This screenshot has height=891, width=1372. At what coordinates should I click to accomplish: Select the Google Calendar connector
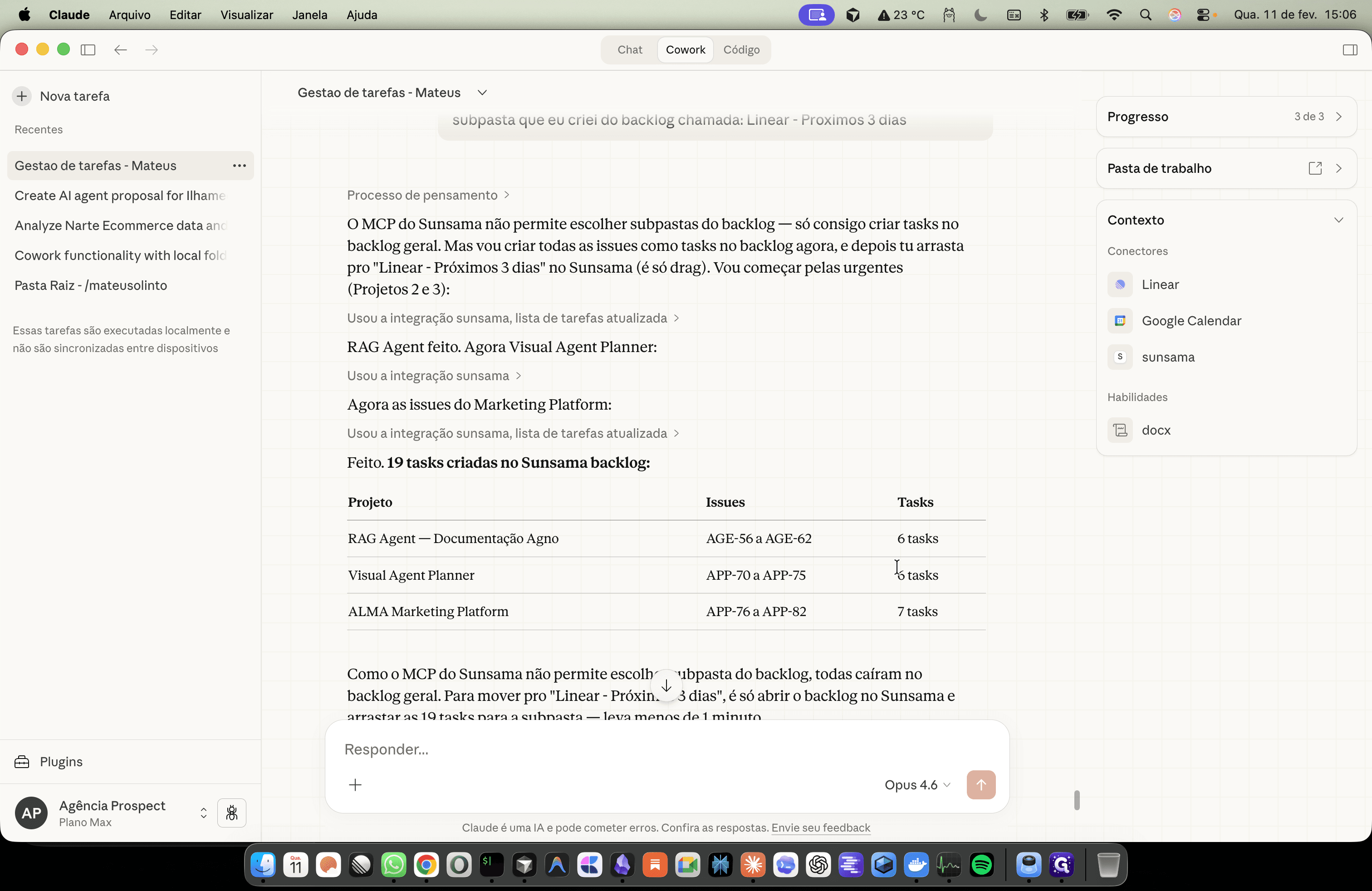tap(1174, 321)
